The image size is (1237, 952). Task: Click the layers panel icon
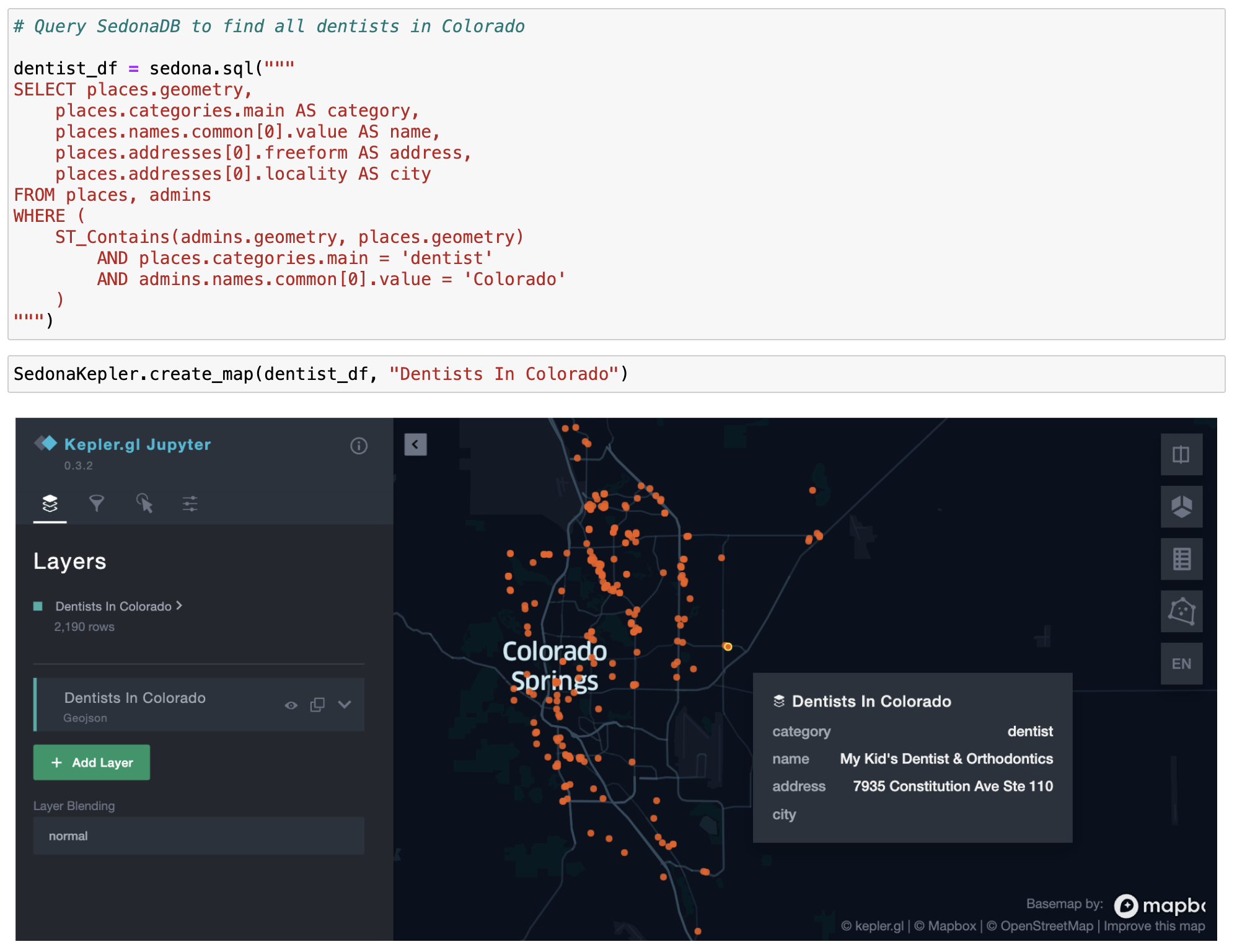pos(50,504)
